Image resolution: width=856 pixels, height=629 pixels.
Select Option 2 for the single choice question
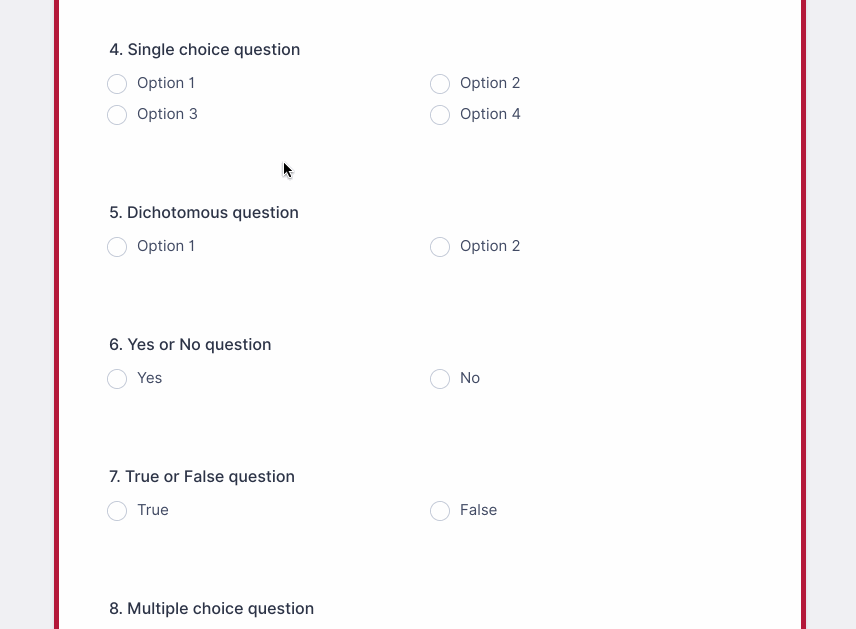click(440, 84)
